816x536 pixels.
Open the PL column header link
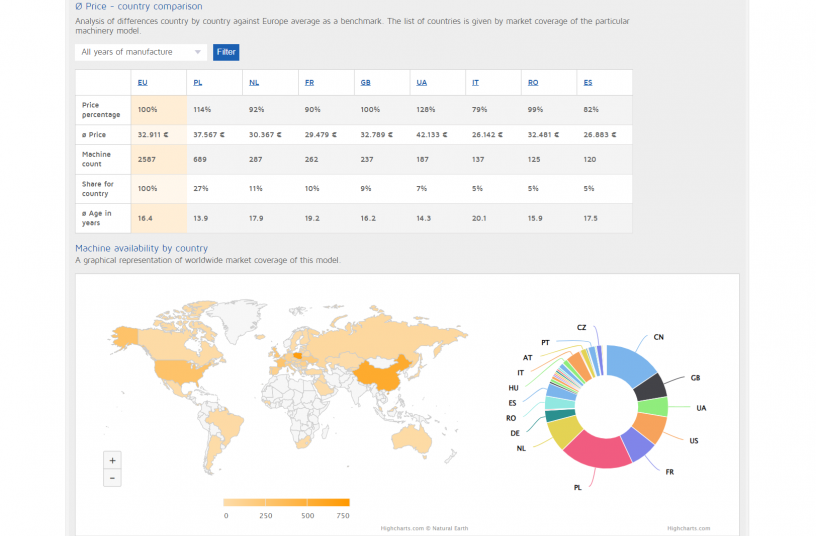pyautogui.click(x=198, y=83)
